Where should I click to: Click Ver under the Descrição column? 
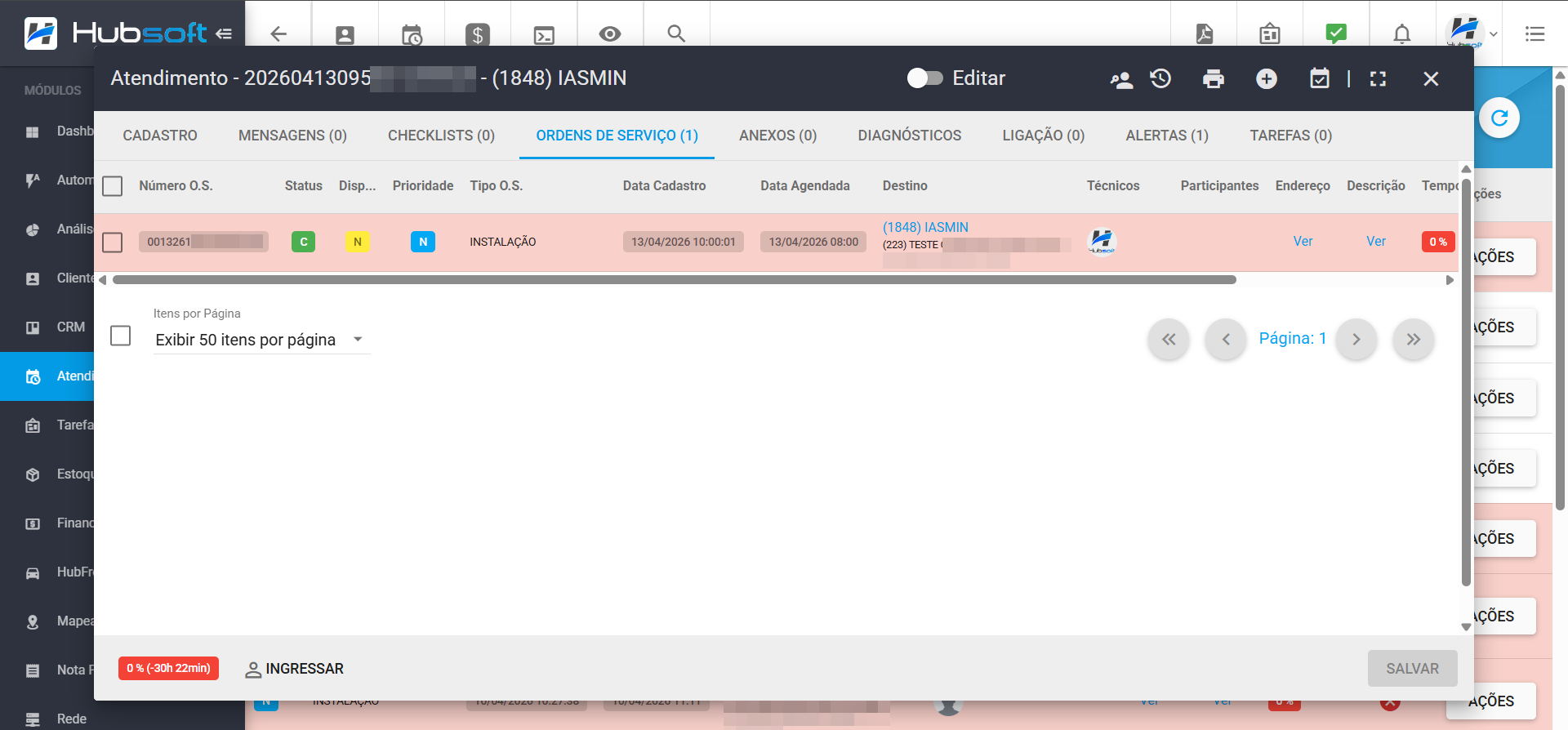coord(1376,242)
